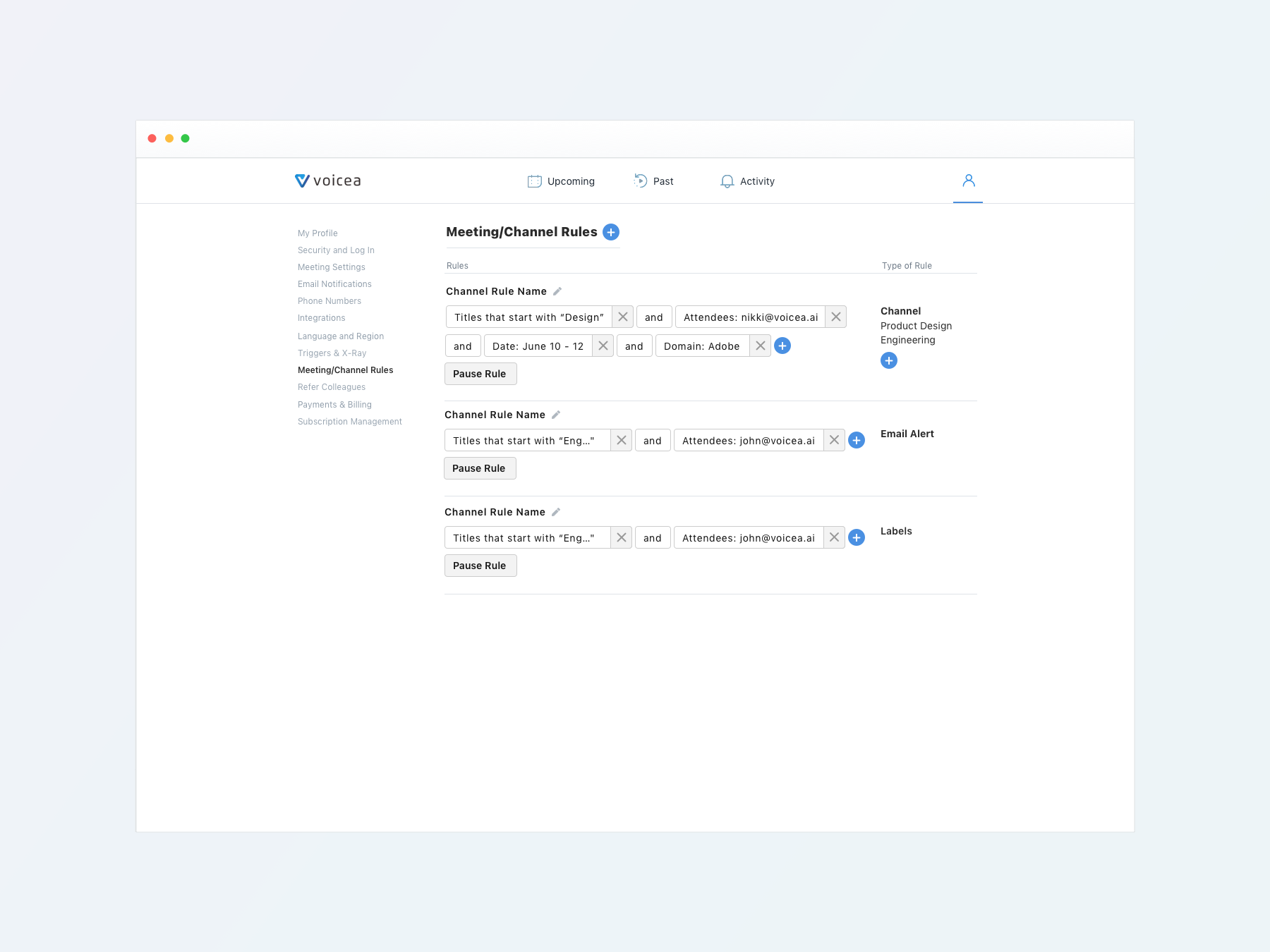This screenshot has height=952, width=1270.
Task: Remove the Titles that start with "Design" condition
Action: click(x=622, y=317)
